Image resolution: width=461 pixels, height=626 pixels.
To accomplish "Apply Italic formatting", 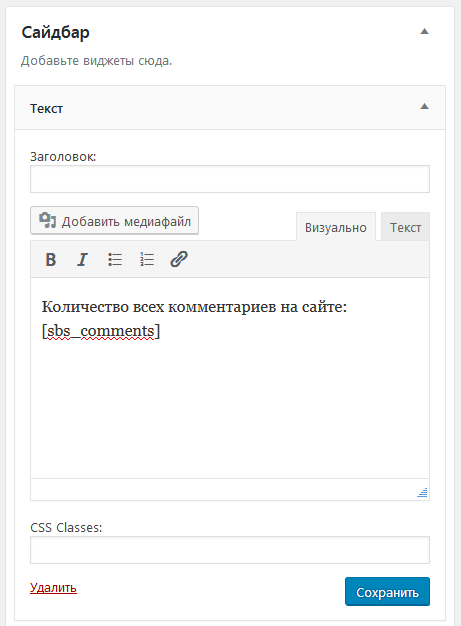I will point(82,260).
